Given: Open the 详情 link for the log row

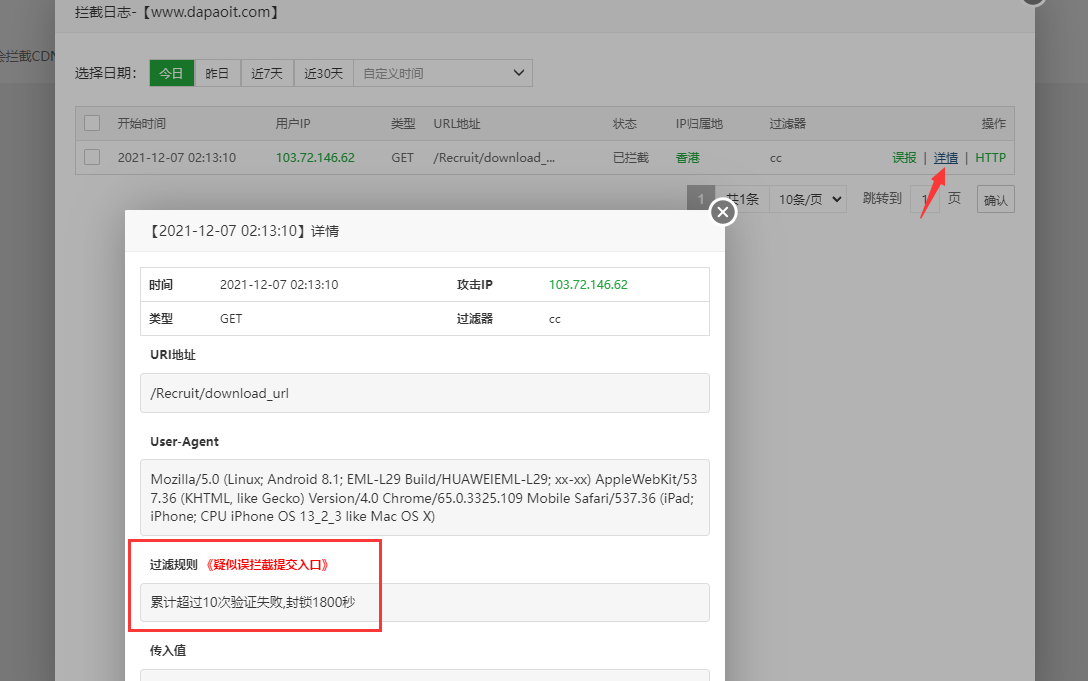Looking at the screenshot, I should click(x=946, y=158).
